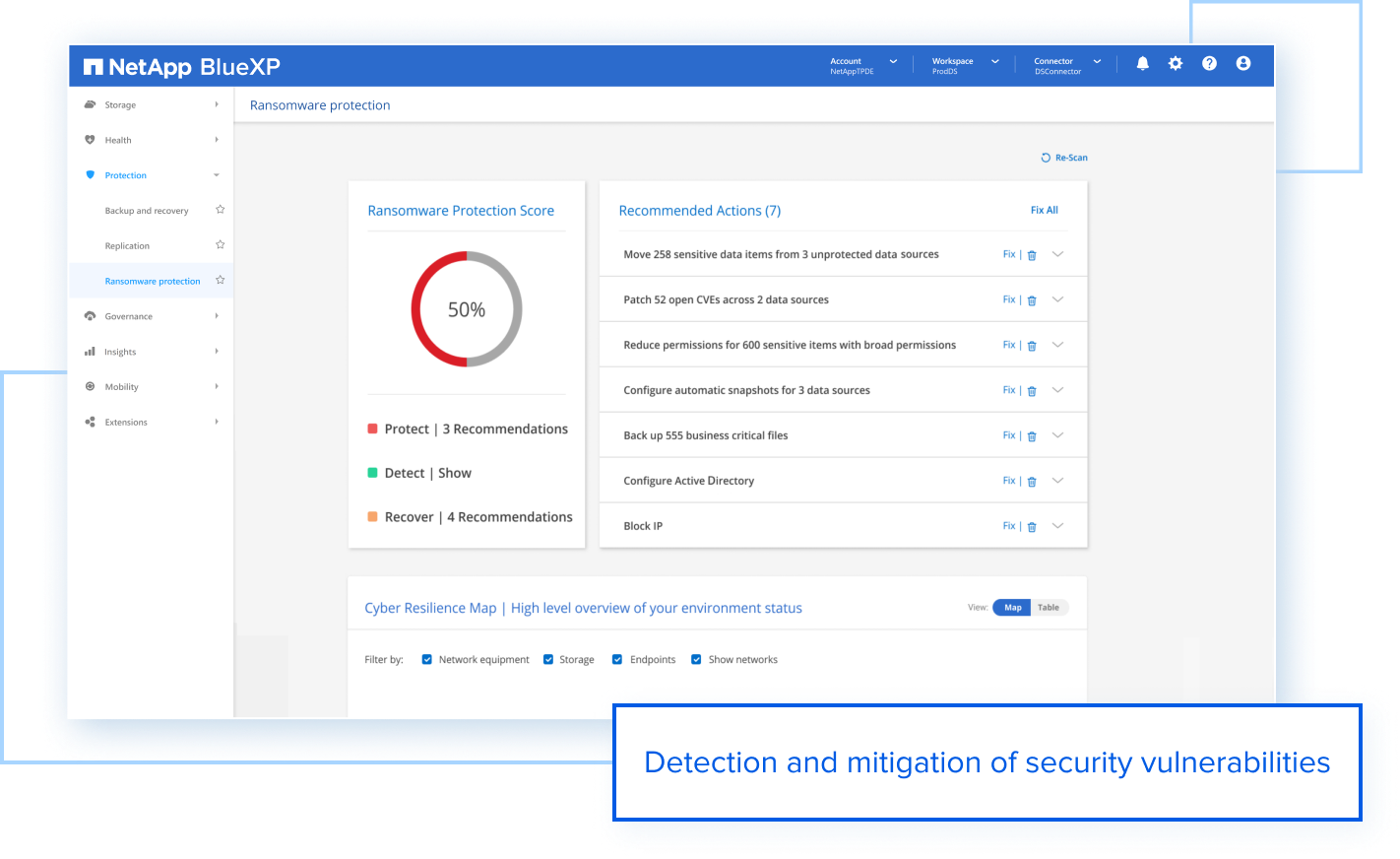Expand the Block IP recommendation details

1057,525
